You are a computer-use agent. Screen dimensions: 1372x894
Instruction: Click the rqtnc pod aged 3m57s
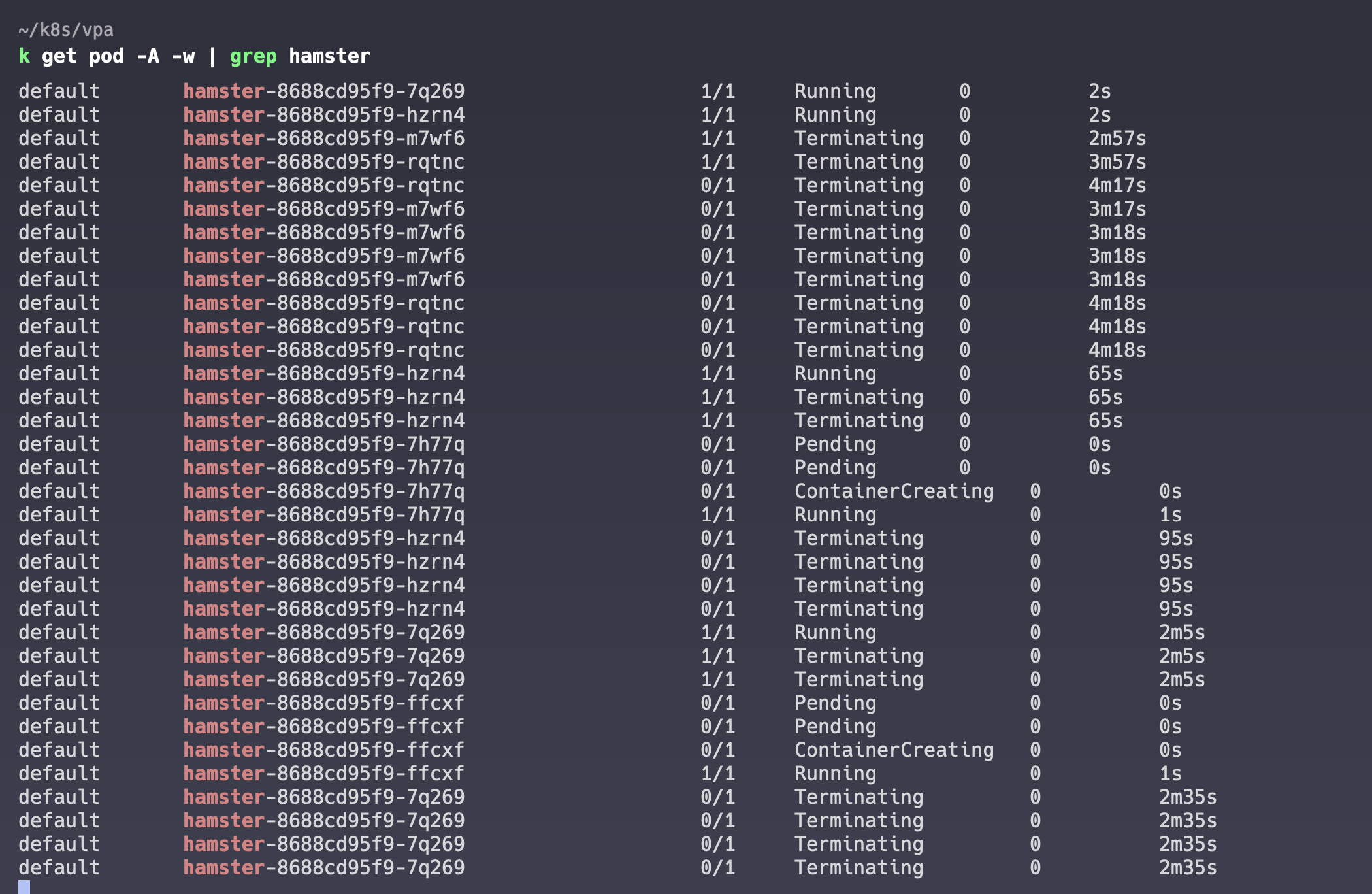point(323,162)
